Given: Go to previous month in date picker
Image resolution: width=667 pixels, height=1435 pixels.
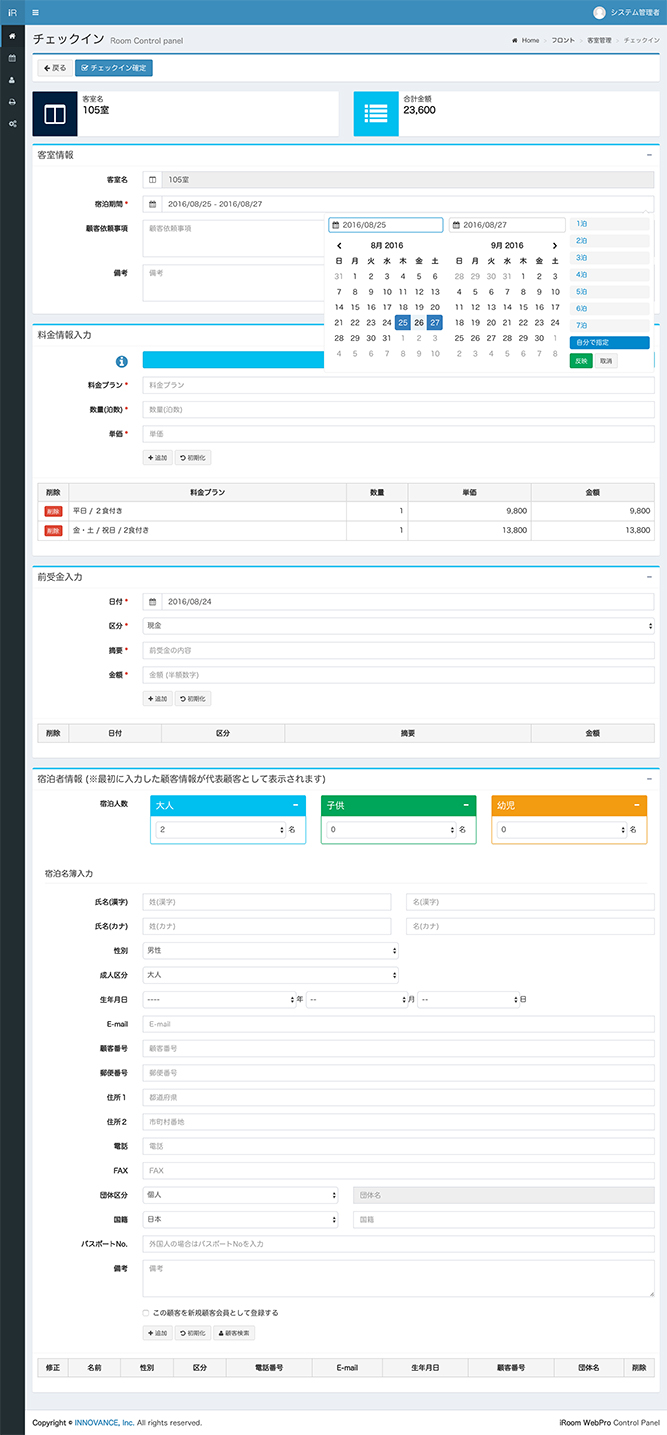Looking at the screenshot, I should tap(339, 245).
